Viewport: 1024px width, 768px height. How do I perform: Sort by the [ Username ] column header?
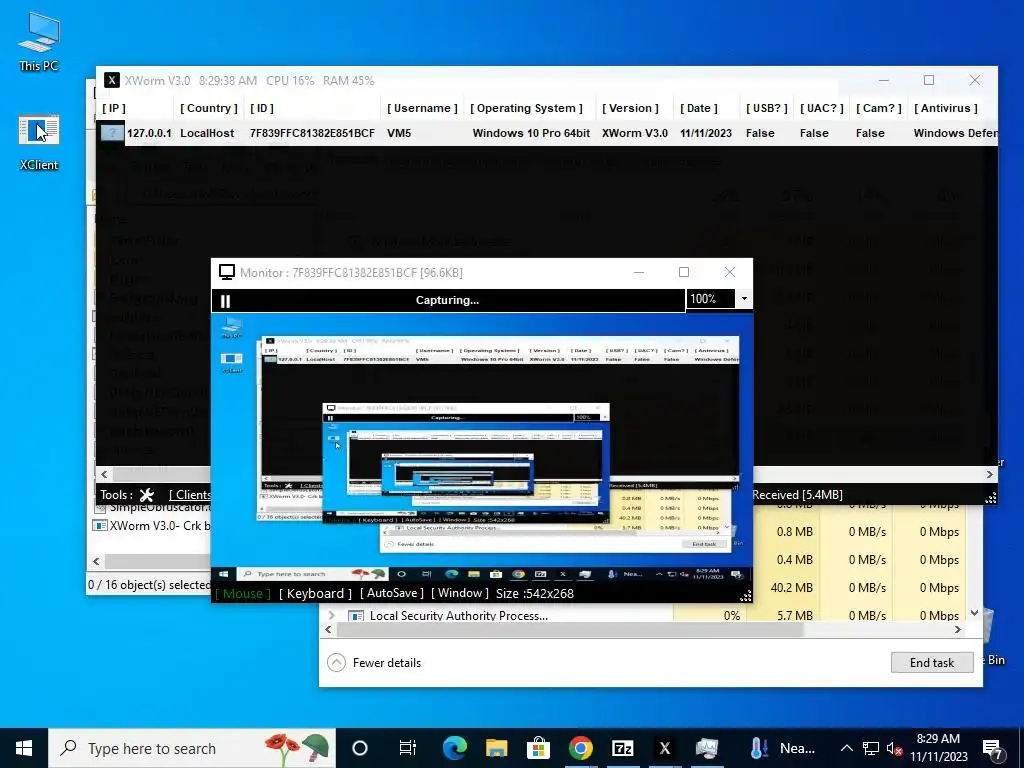pos(422,108)
